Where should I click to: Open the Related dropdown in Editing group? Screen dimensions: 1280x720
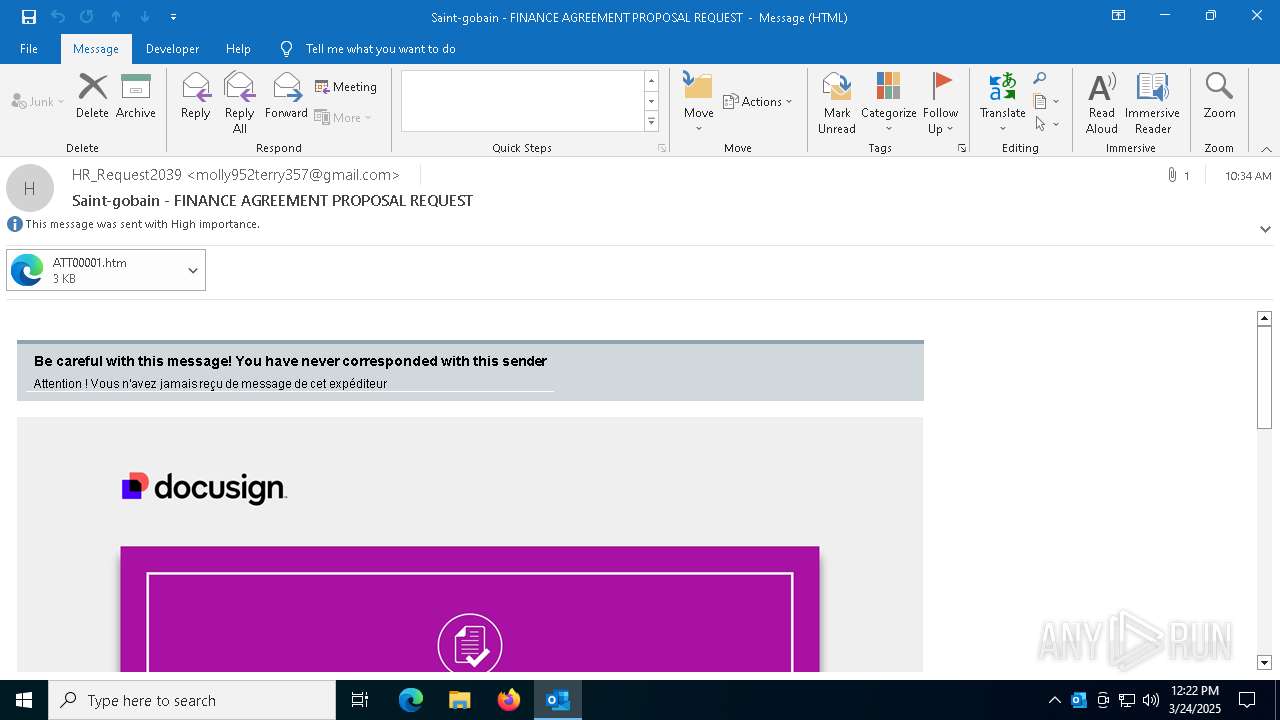tap(1046, 101)
